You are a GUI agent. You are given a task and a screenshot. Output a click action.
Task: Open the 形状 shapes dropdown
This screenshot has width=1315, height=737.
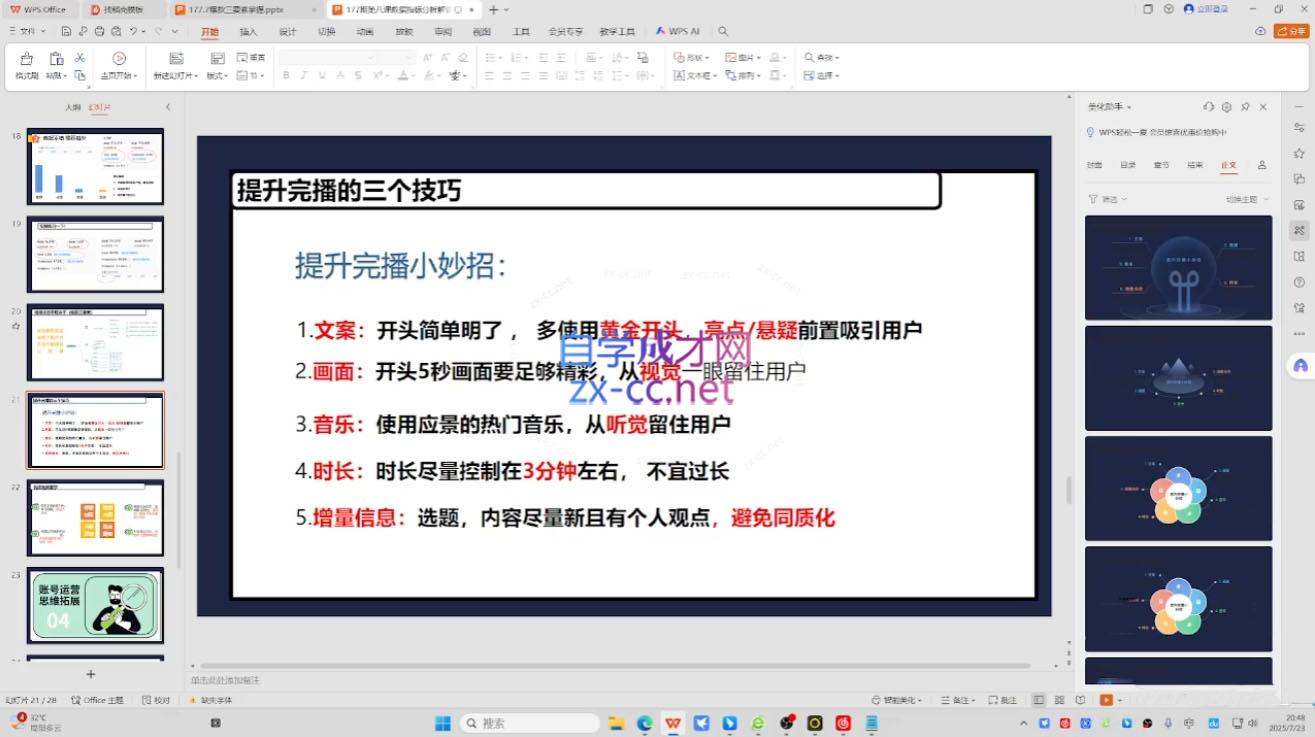(691, 58)
